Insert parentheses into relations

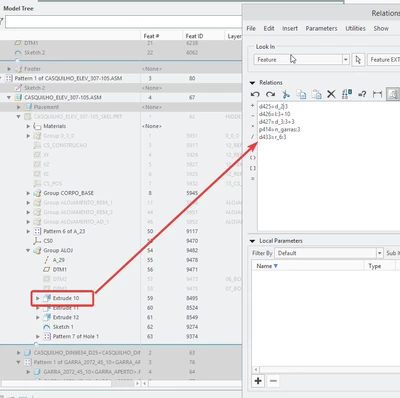pos(253,158)
